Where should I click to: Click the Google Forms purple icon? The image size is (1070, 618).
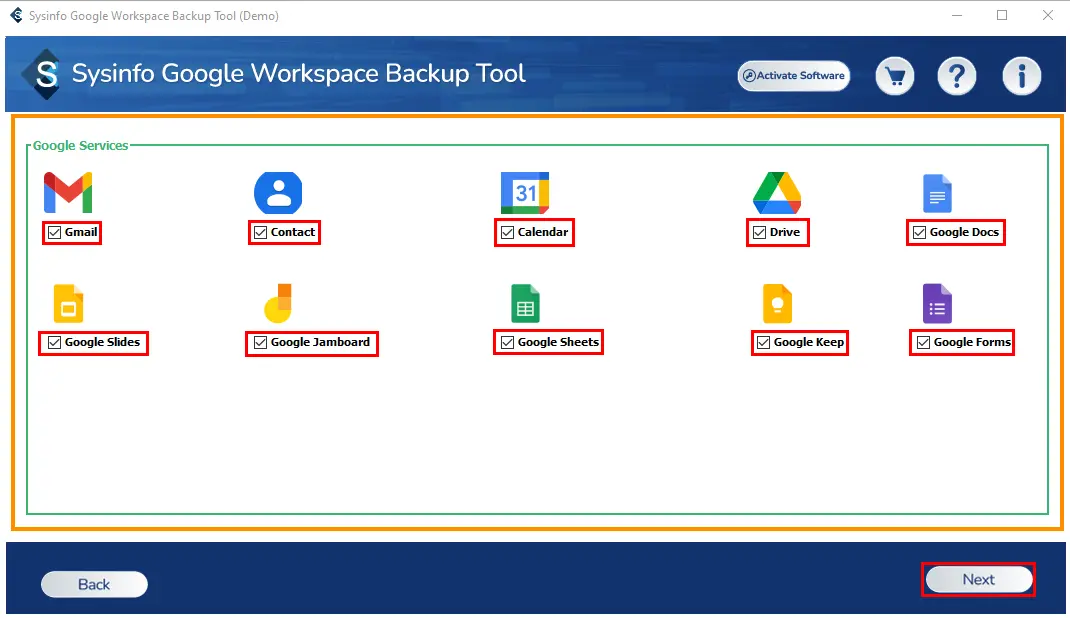pyautogui.click(x=937, y=304)
